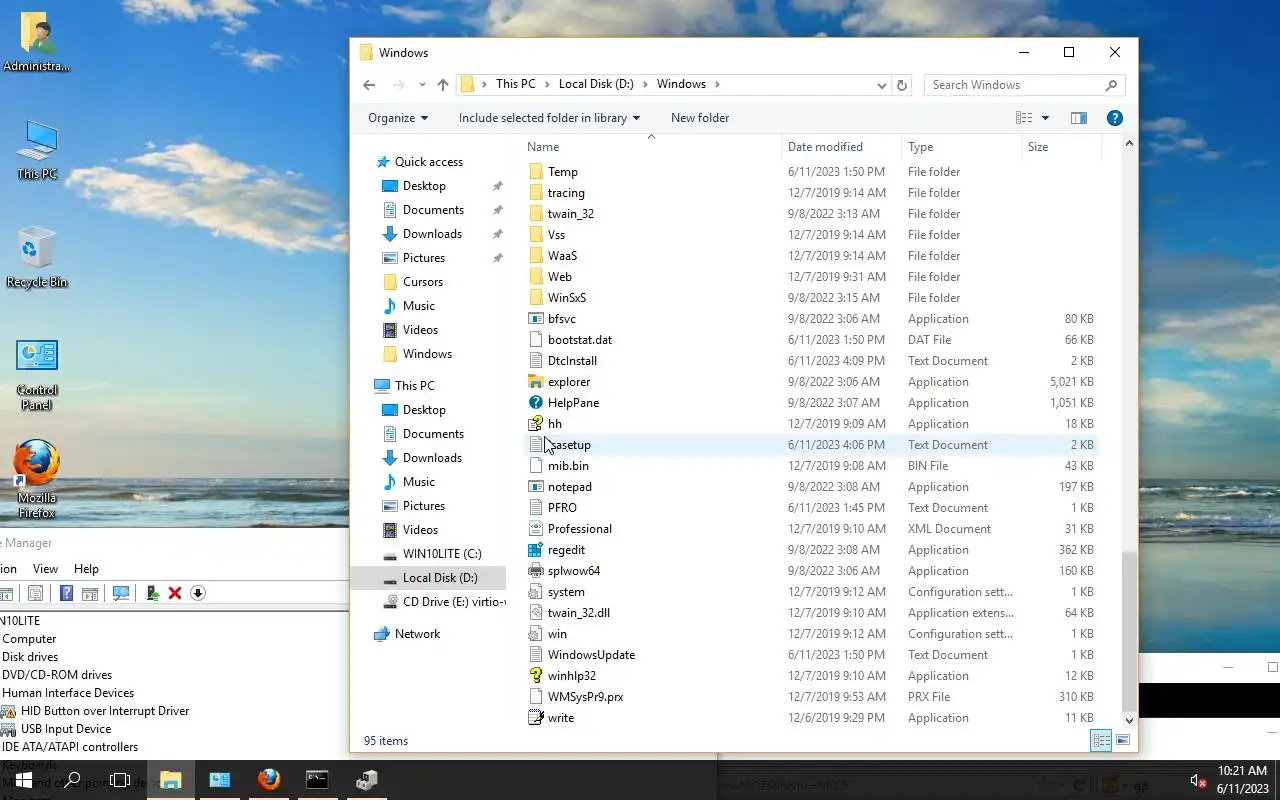Toggle the preview pane icon
The height and width of the screenshot is (800, 1280).
[1078, 118]
